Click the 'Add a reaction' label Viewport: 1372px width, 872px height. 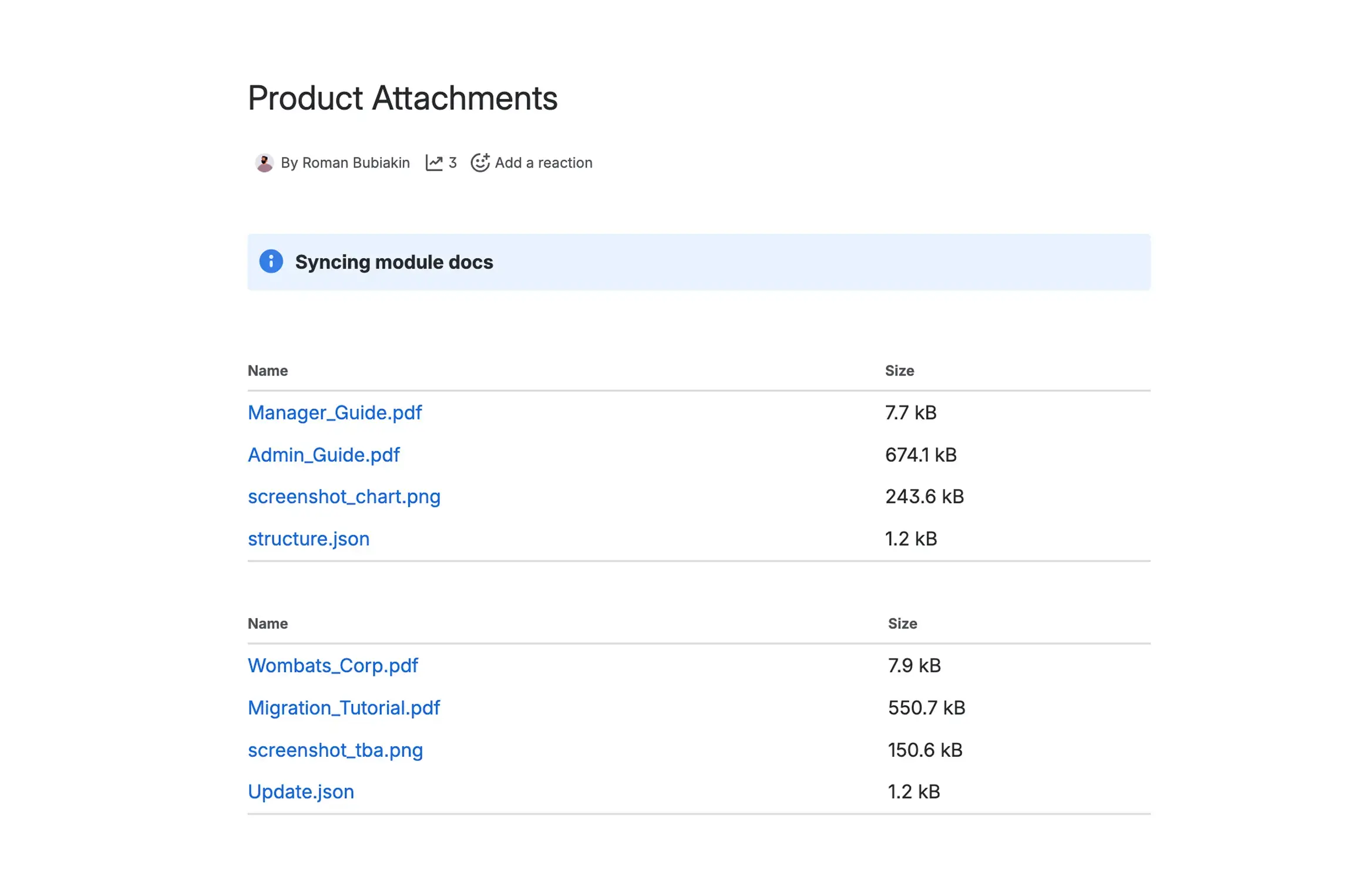[544, 163]
